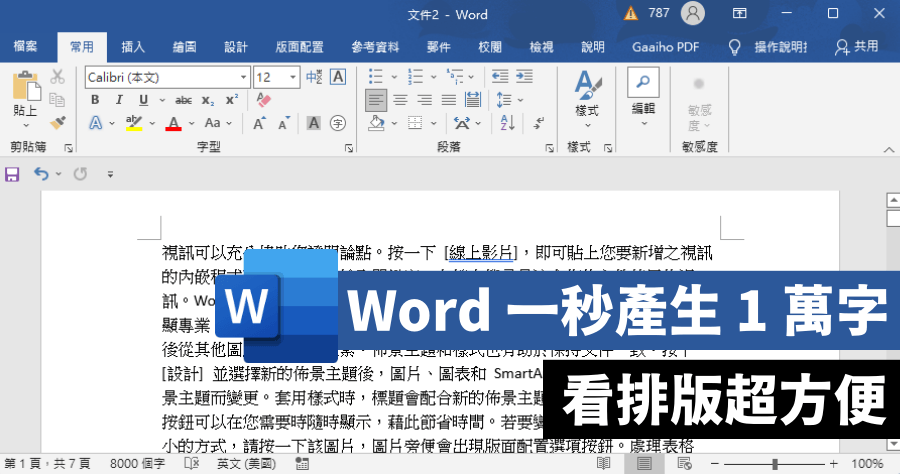Screen dimensions: 900x474
Task: Click the Copy icon
Action: (57, 100)
